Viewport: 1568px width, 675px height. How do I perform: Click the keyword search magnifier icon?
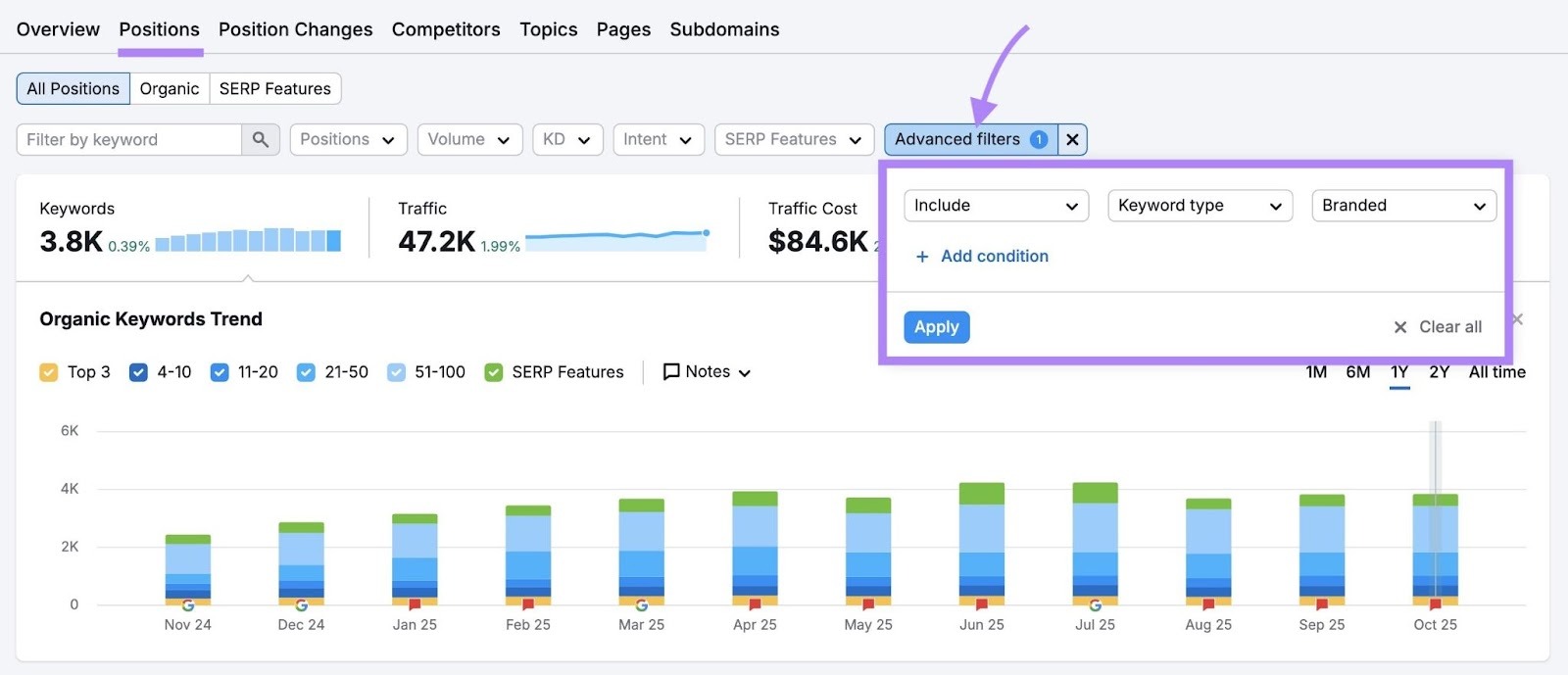point(260,140)
